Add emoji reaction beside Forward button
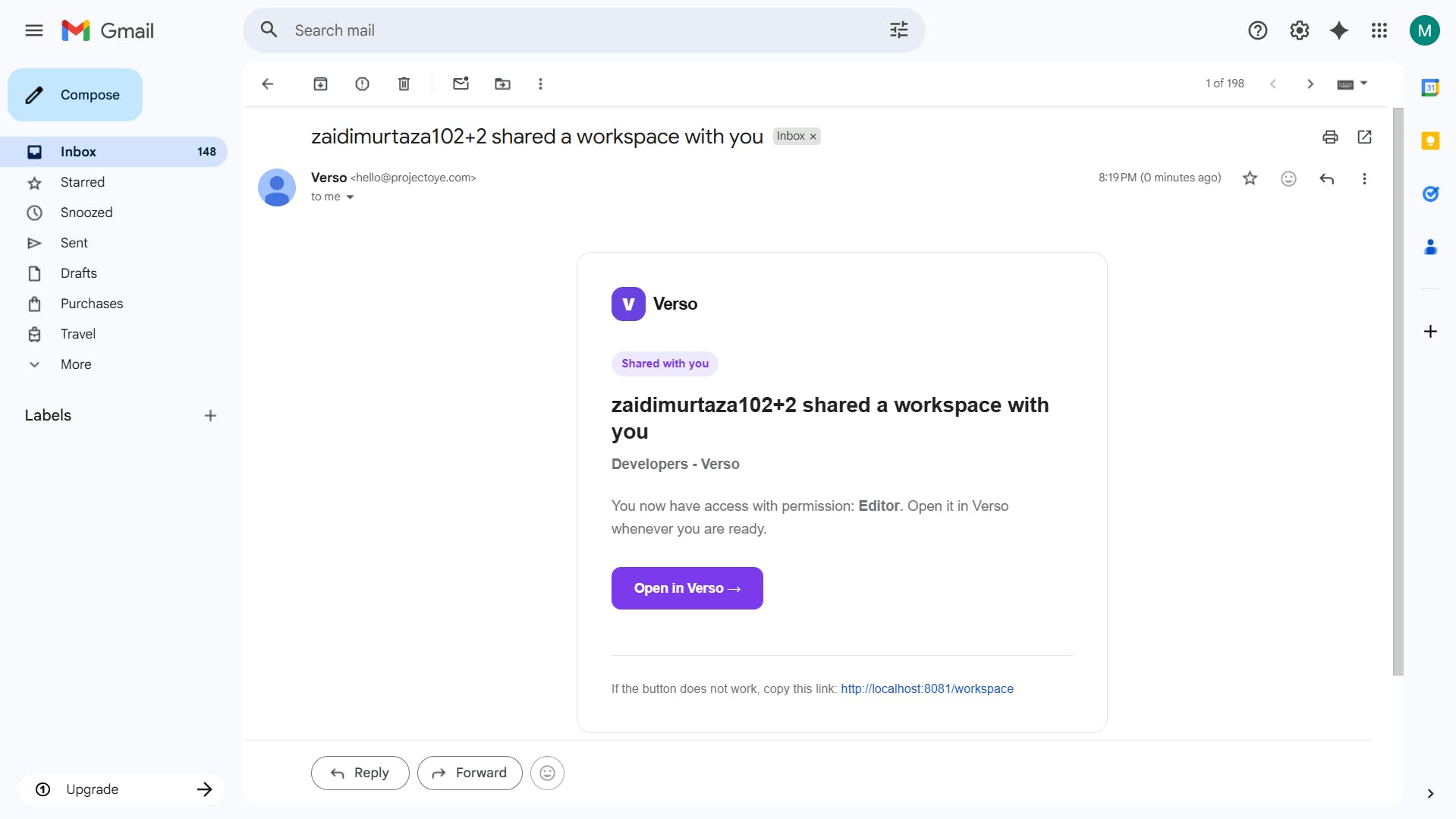This screenshot has height=819, width=1456. 547,773
